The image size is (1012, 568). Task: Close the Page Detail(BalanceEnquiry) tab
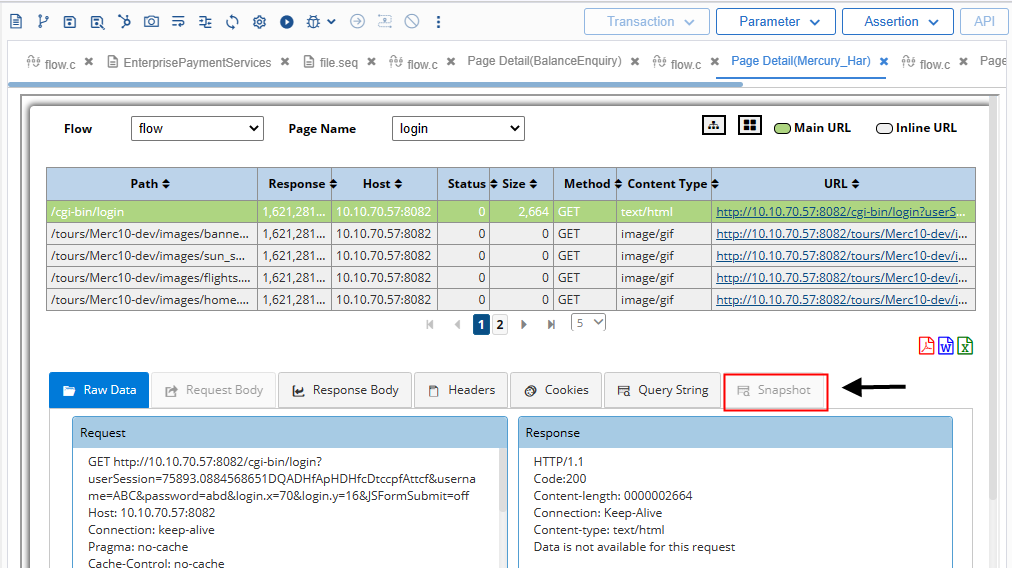click(x=635, y=61)
